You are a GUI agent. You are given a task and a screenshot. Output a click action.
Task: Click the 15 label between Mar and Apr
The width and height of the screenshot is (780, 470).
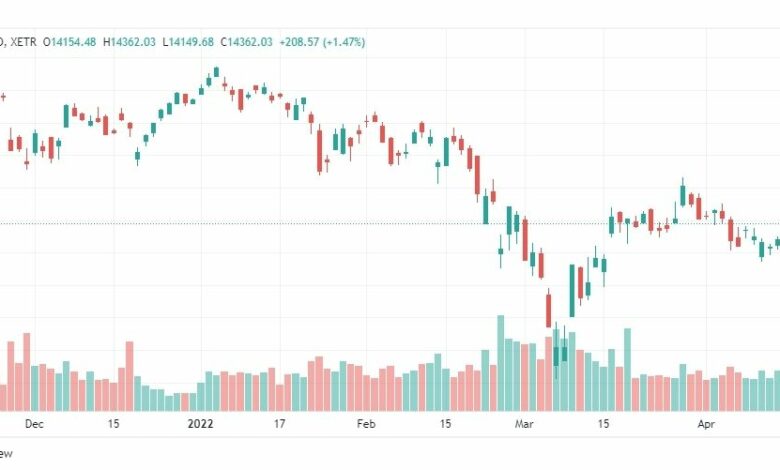point(603,424)
